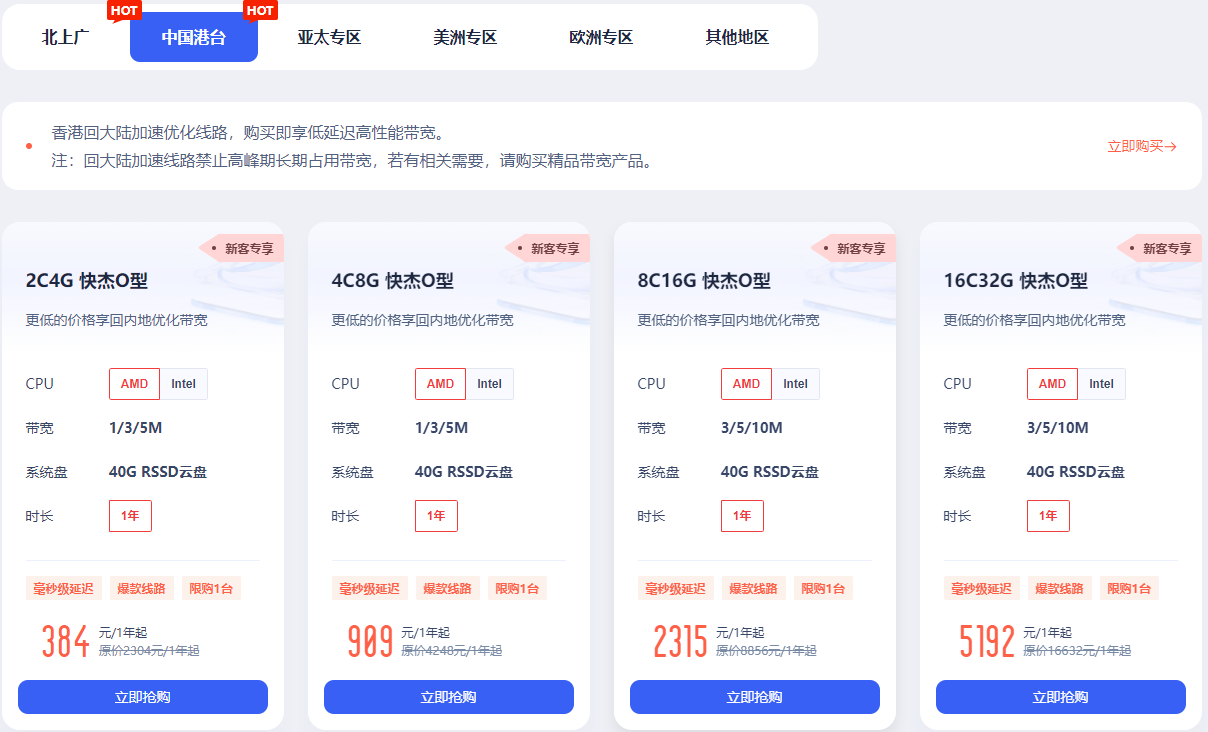Select Intel CPU on 16C32G card
The image size is (1208, 732).
click(x=1102, y=384)
